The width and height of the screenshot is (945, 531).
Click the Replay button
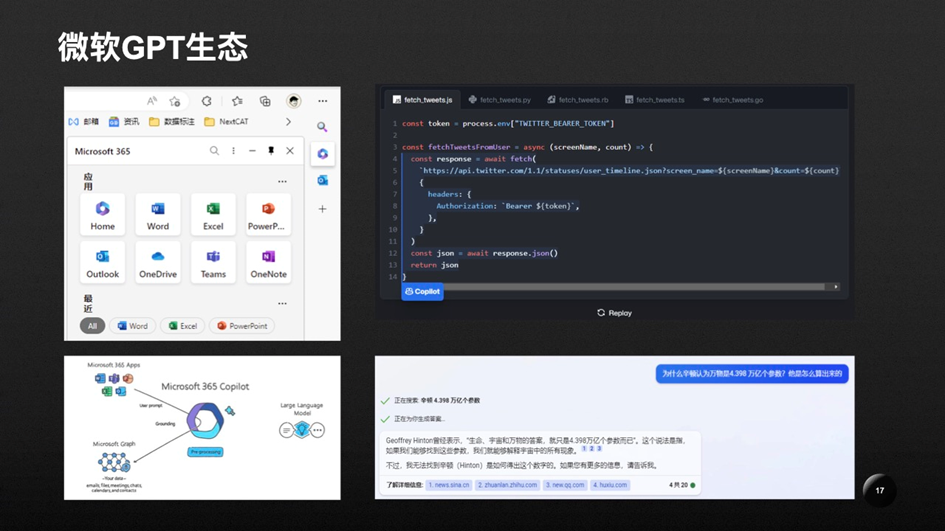click(614, 313)
